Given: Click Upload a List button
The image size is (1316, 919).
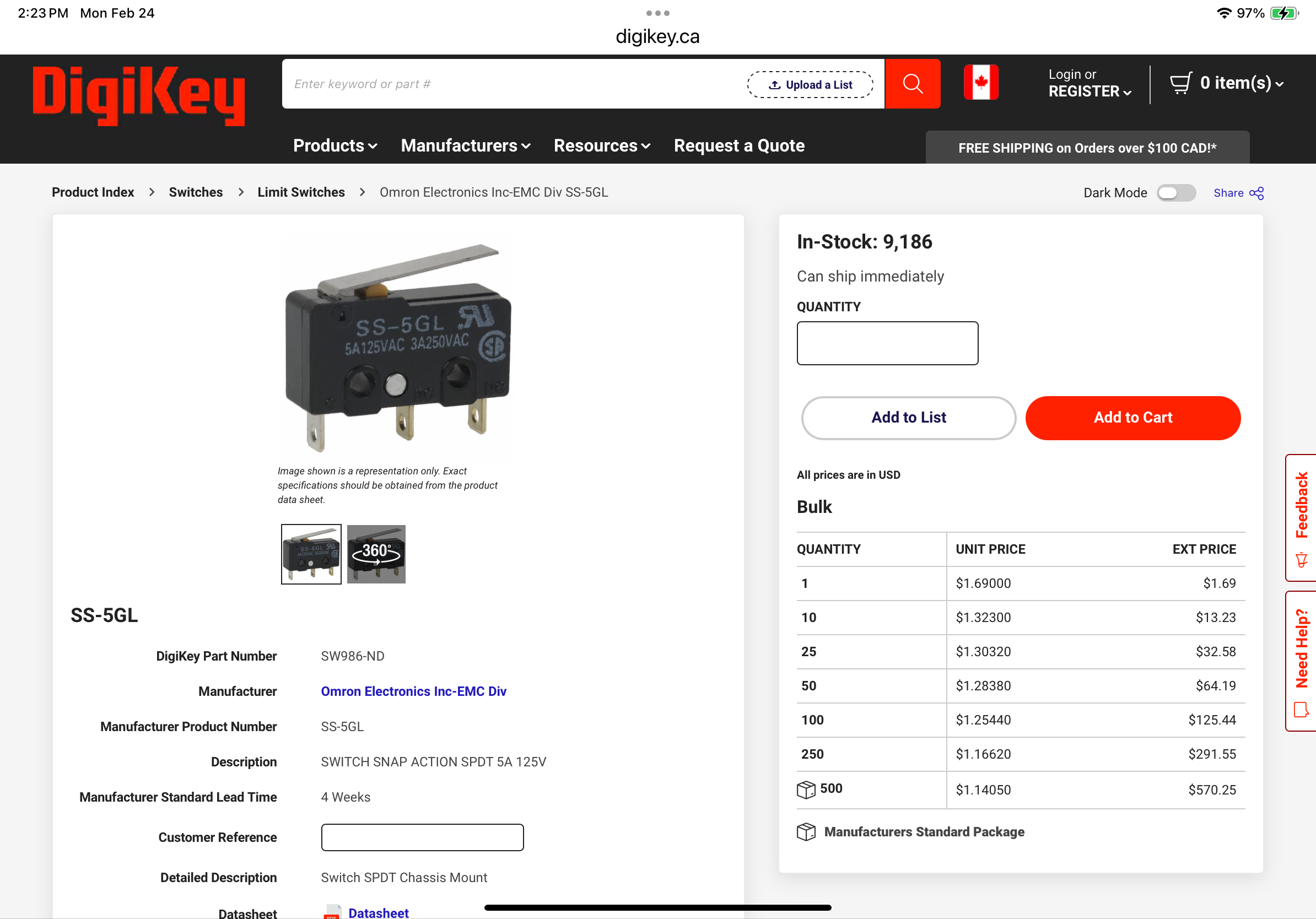Looking at the screenshot, I should (x=810, y=85).
